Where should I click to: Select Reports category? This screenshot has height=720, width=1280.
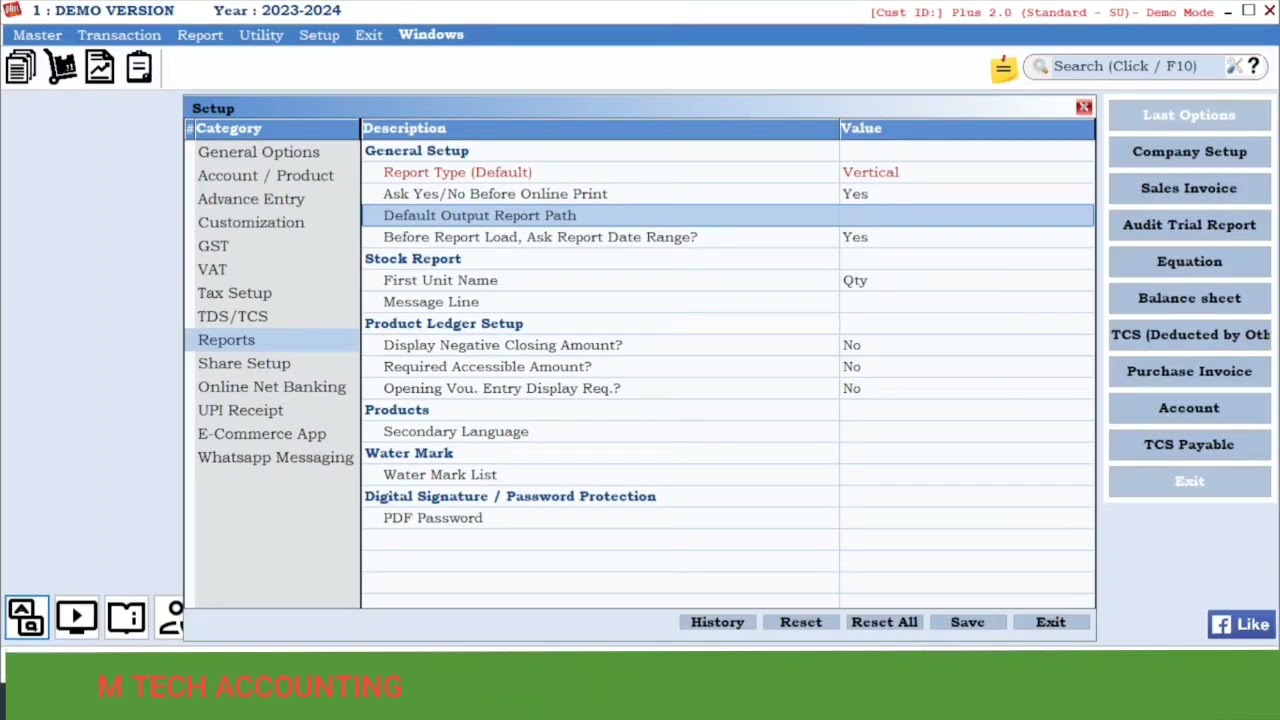pyautogui.click(x=226, y=340)
